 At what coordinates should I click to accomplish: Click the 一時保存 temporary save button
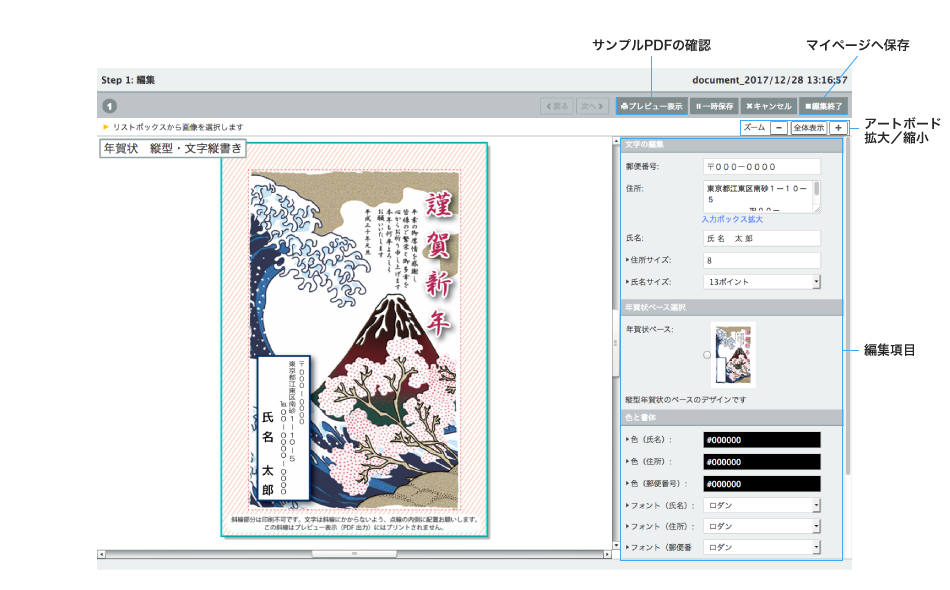715,106
